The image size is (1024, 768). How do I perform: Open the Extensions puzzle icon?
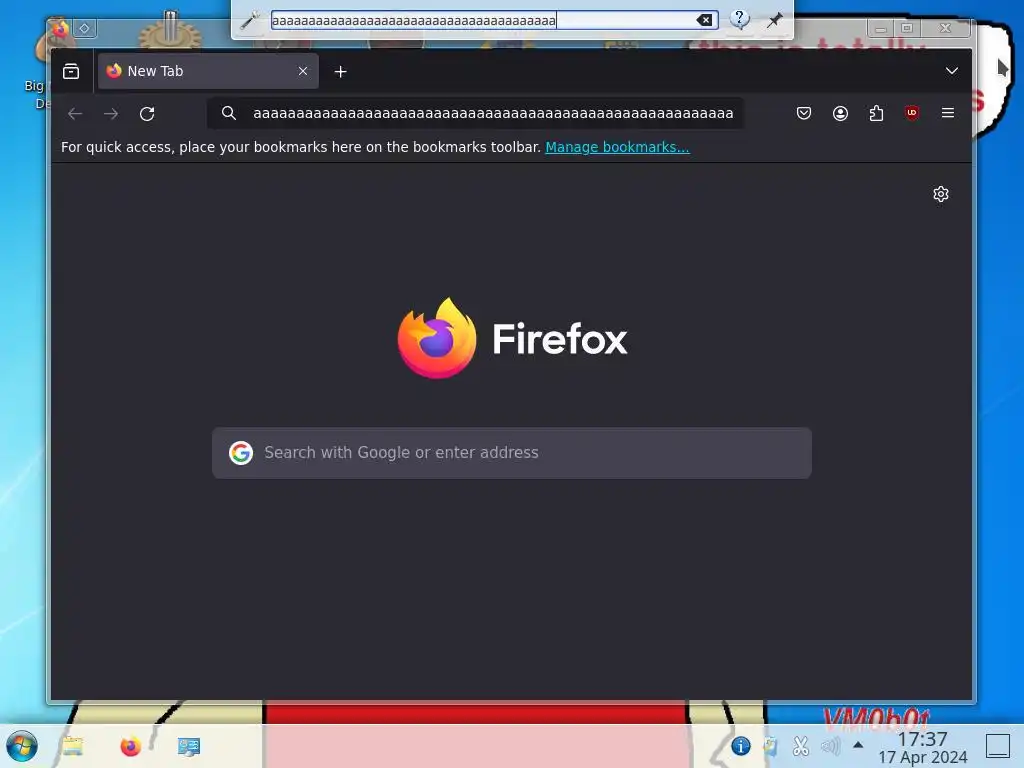pos(876,113)
